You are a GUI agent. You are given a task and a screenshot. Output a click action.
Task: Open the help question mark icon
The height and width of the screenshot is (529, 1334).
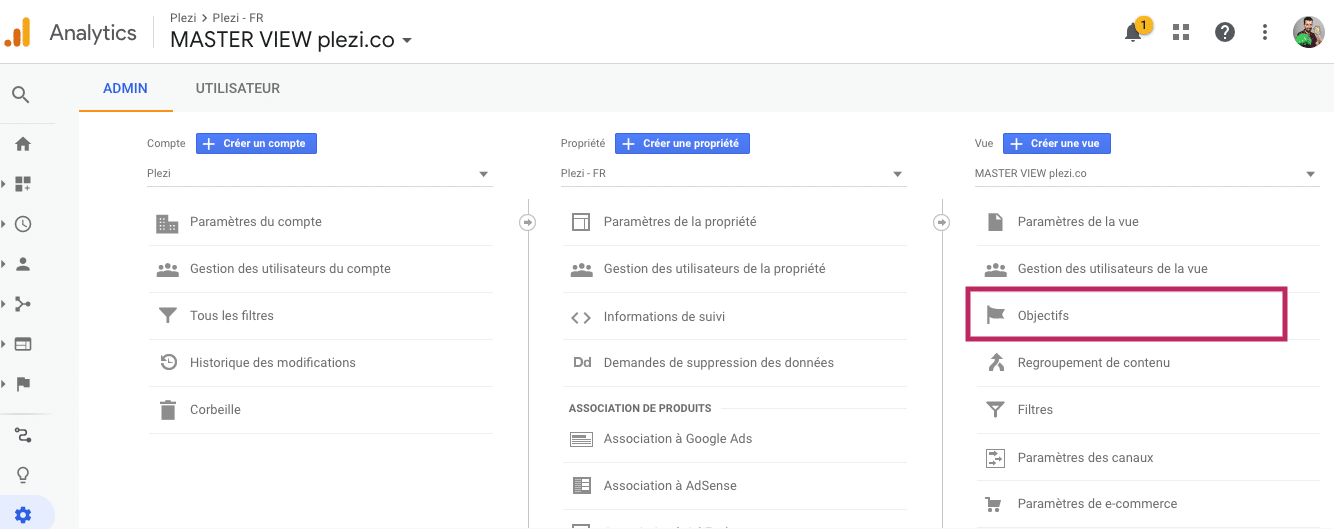click(x=1225, y=32)
